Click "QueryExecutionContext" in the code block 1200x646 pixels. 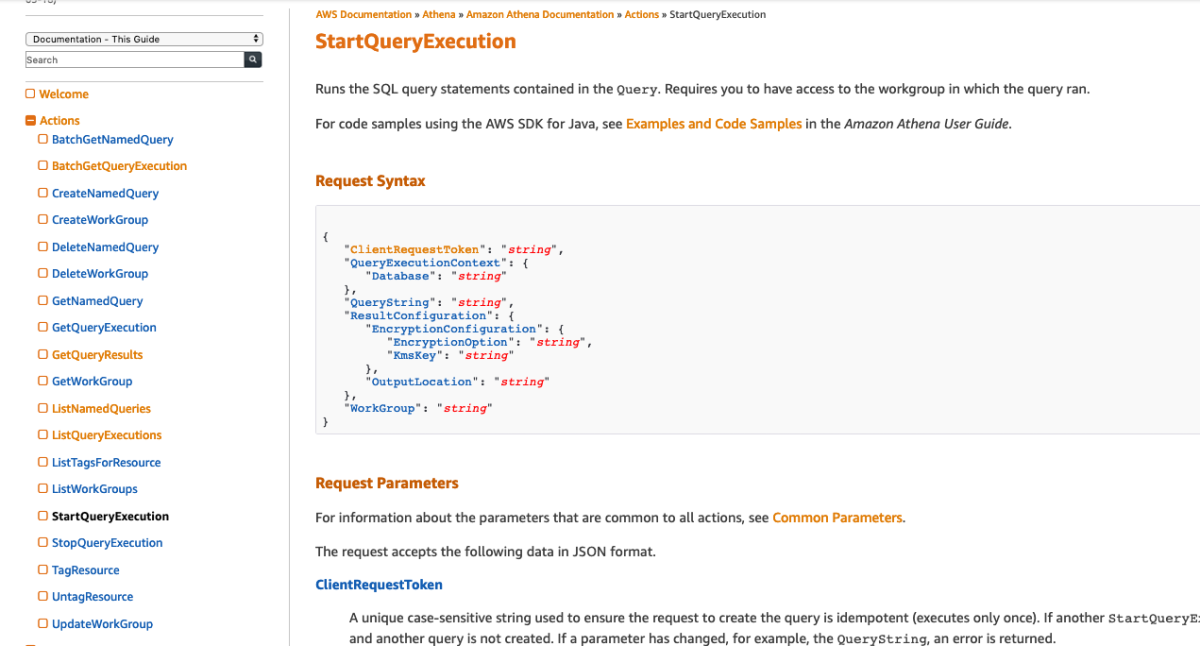425,263
